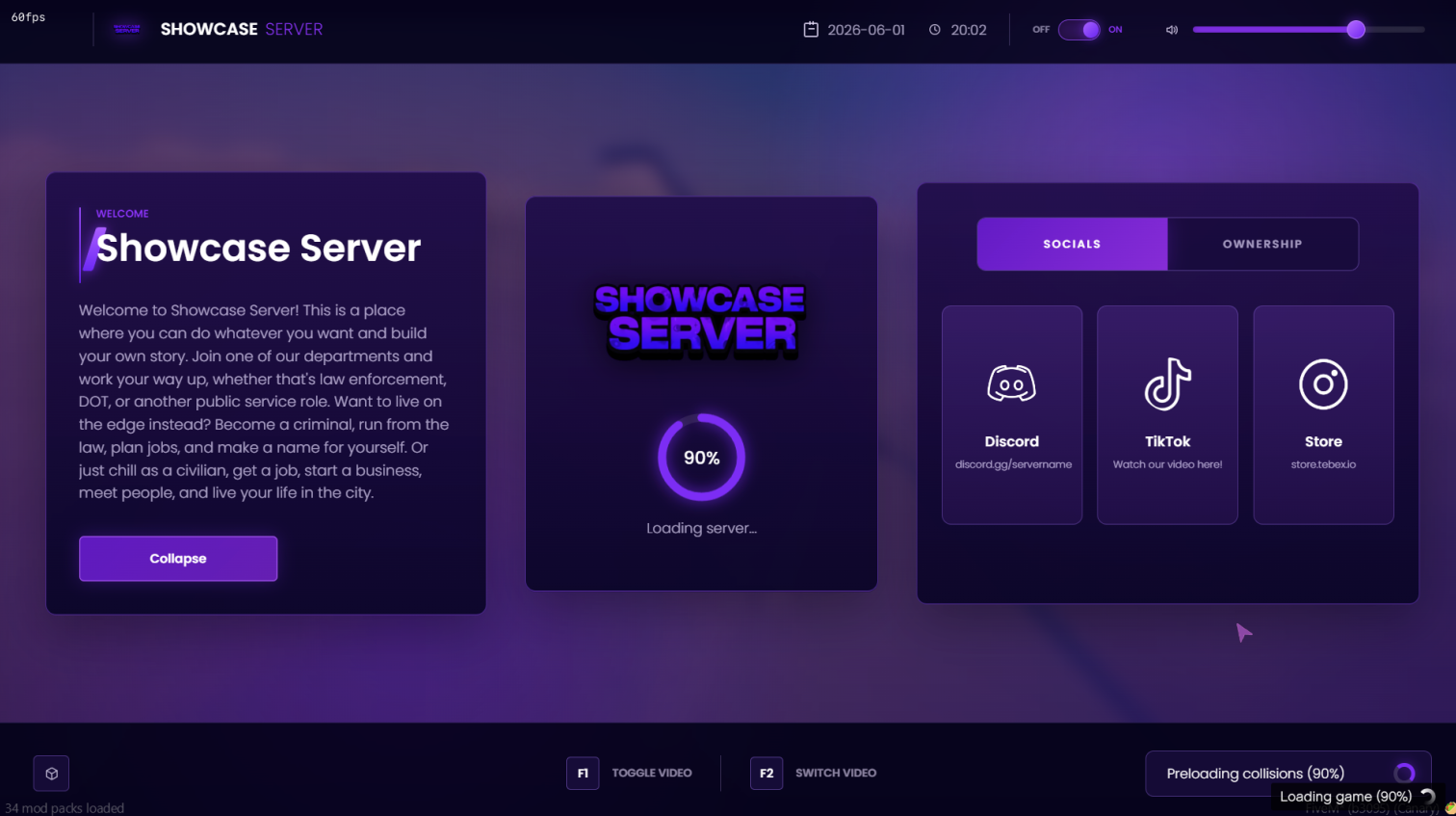1456x816 pixels.
Task: Click the clock icon beside 20:02
Action: (x=934, y=30)
